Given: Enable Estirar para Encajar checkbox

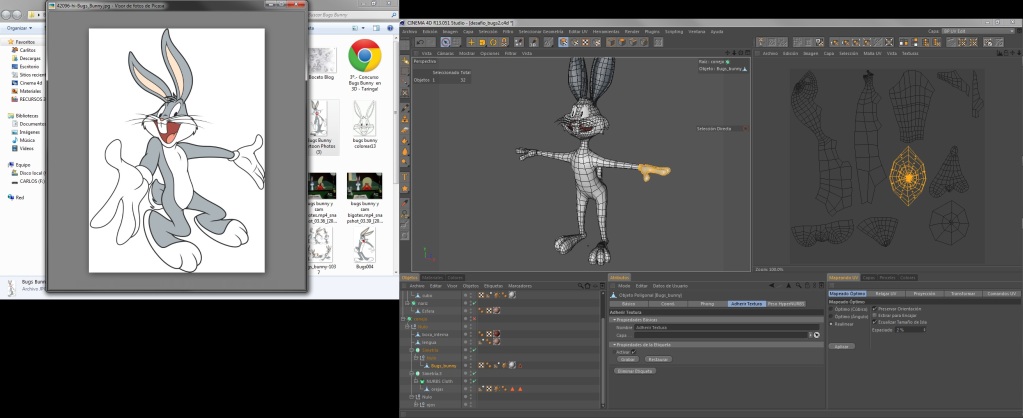Looking at the screenshot, I should 874,315.
